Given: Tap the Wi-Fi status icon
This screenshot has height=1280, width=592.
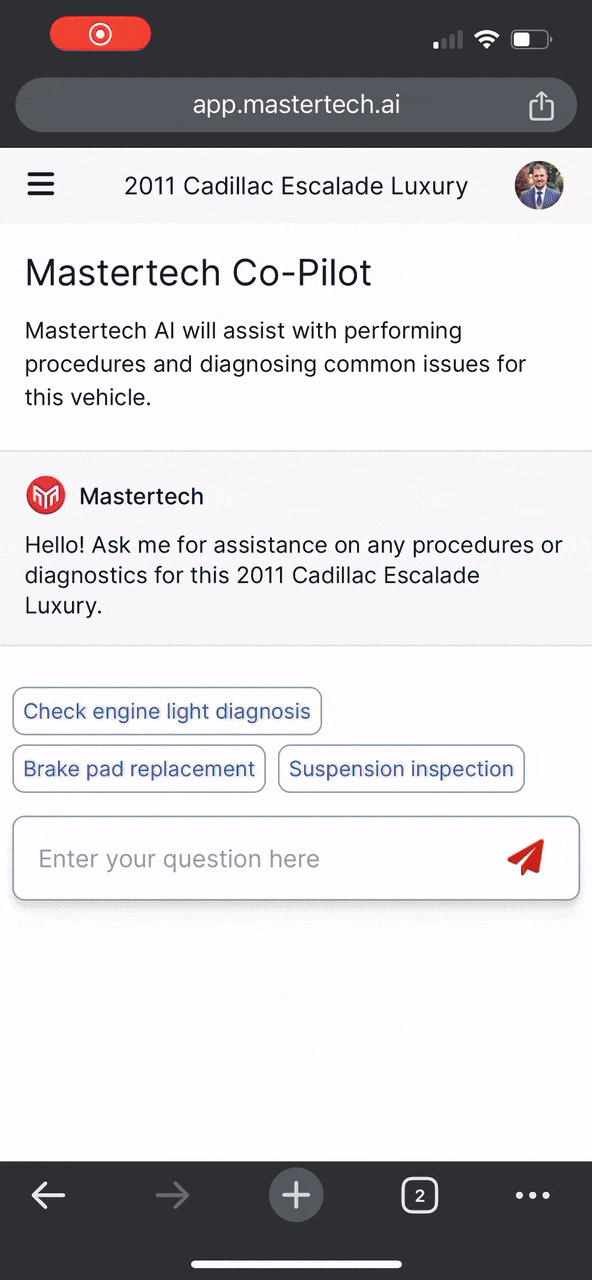Looking at the screenshot, I should (x=487, y=40).
